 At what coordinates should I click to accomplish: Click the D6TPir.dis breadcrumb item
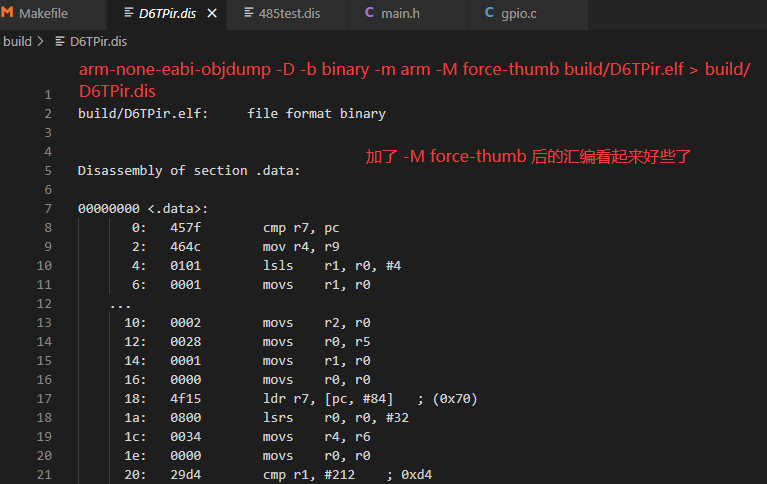coord(98,42)
